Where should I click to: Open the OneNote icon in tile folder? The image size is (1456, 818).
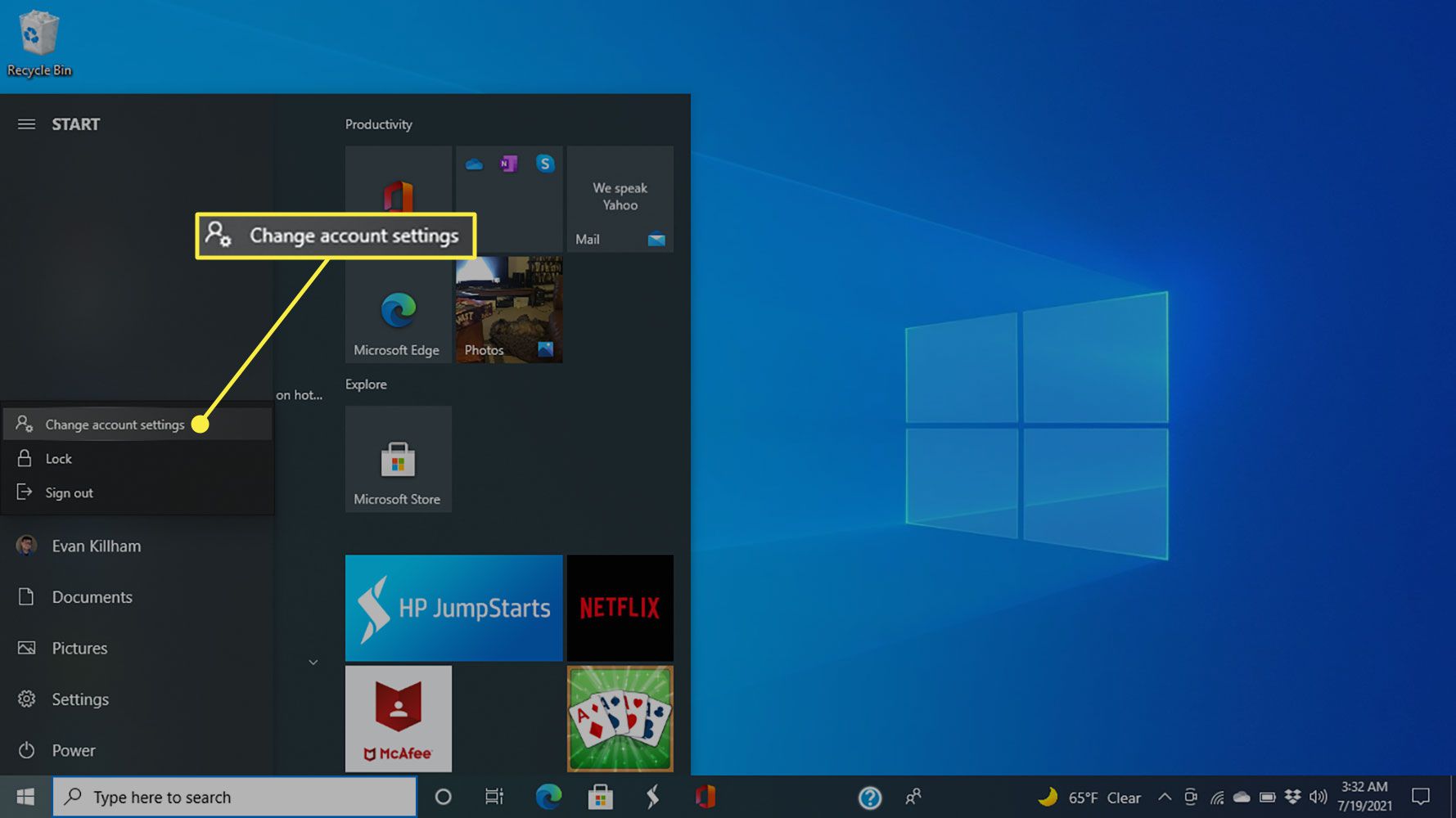tap(509, 164)
